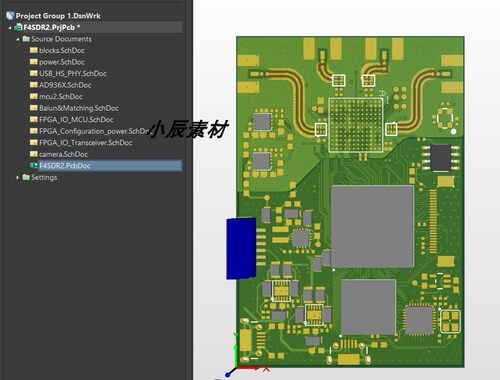Select the F4SDR2.PrjPcb project name
This screenshot has width=500, height=380.
[51, 27]
